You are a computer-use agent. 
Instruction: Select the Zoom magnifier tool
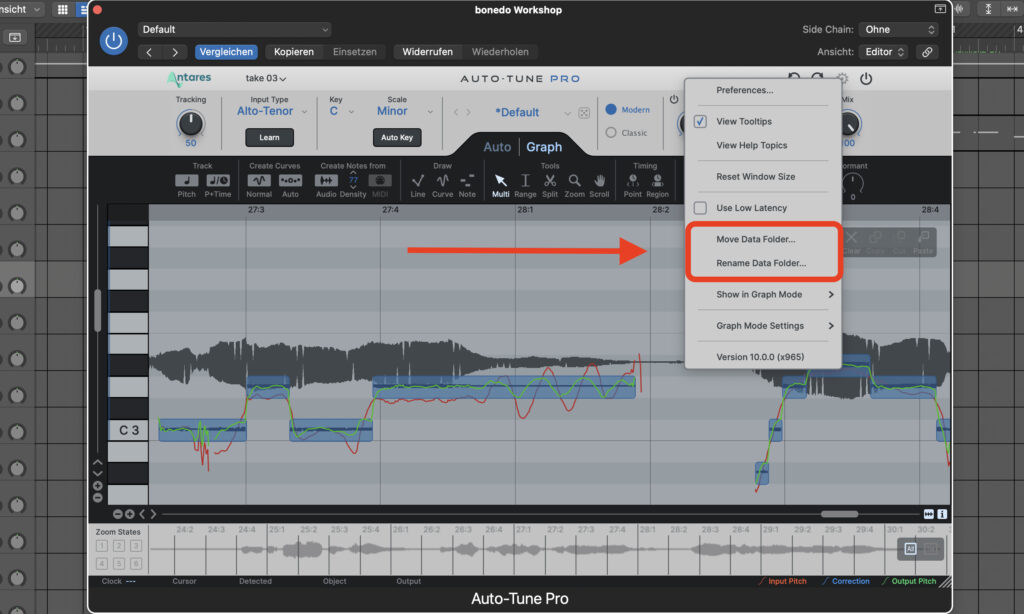point(575,180)
